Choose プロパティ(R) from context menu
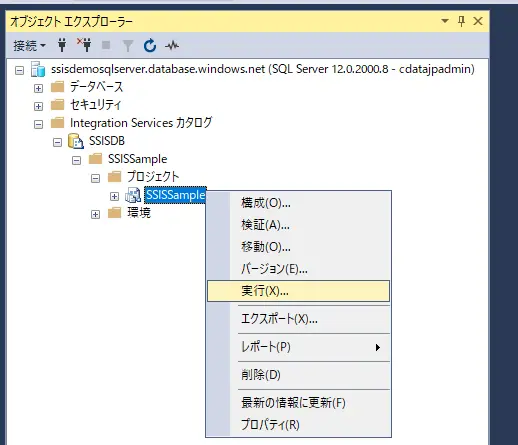 pos(298,425)
